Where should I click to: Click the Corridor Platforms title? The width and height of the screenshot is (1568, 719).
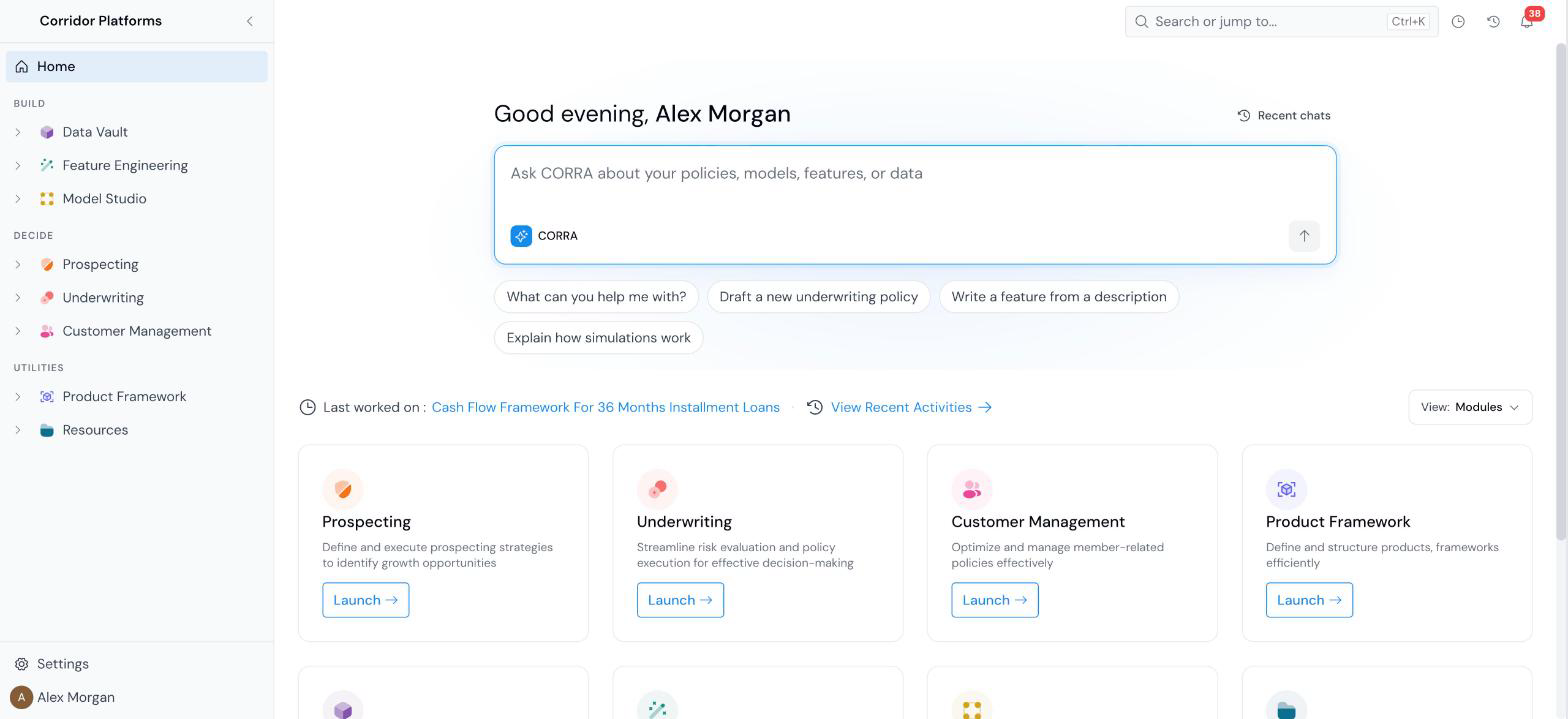tap(101, 21)
